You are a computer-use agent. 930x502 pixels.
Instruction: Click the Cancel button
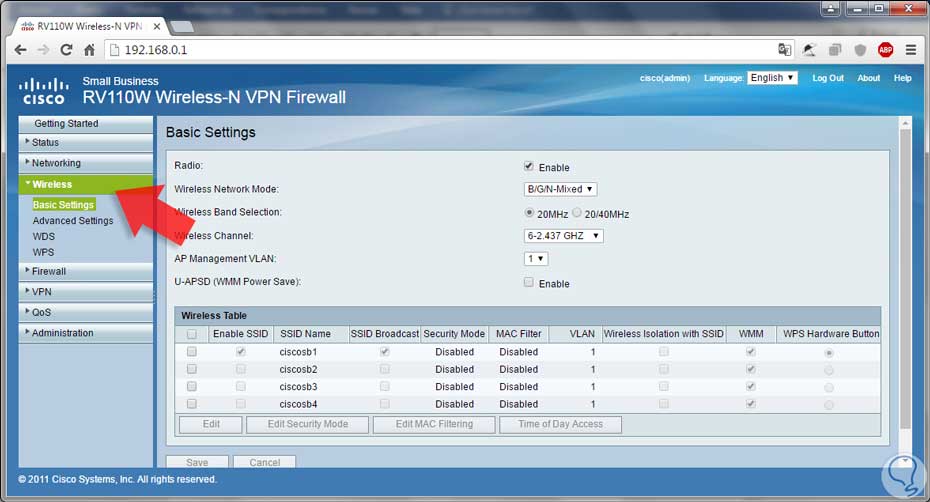[x=265, y=462]
